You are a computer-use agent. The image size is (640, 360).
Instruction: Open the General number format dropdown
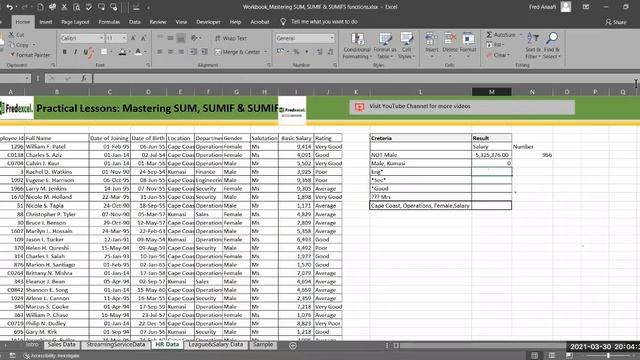pos(332,38)
